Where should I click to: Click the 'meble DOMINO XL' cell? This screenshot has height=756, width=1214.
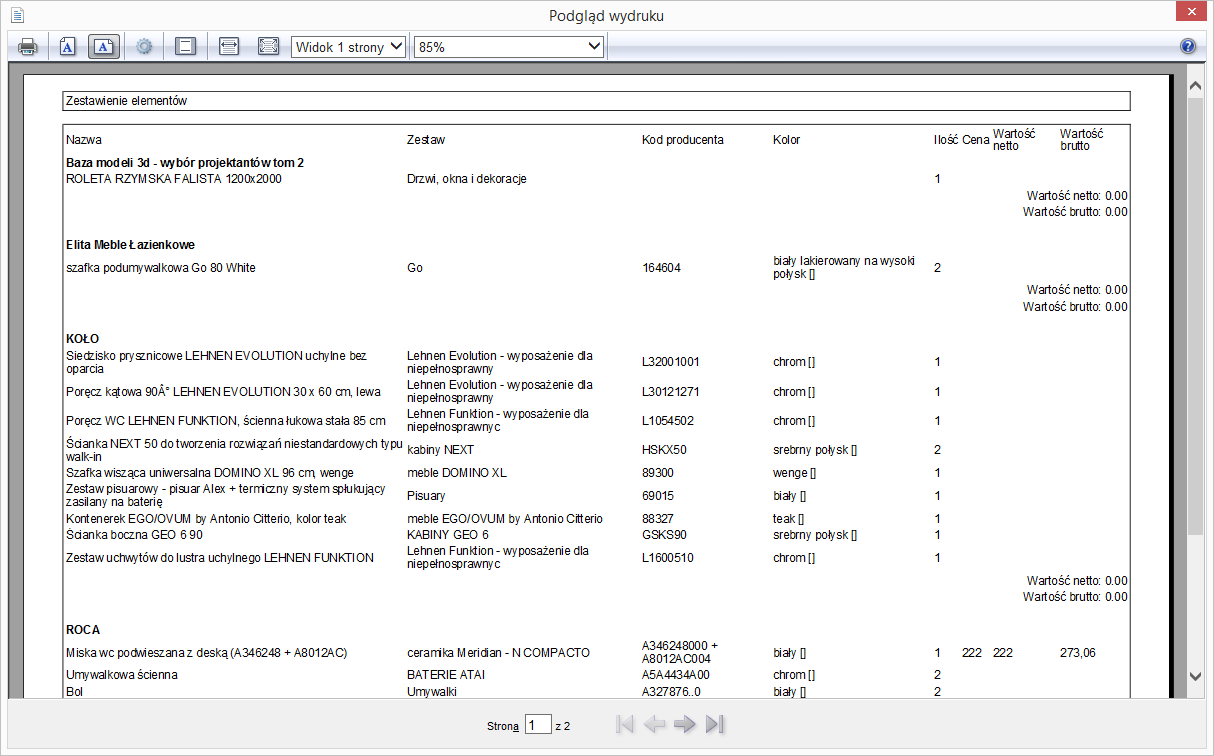pyautogui.click(x=457, y=473)
